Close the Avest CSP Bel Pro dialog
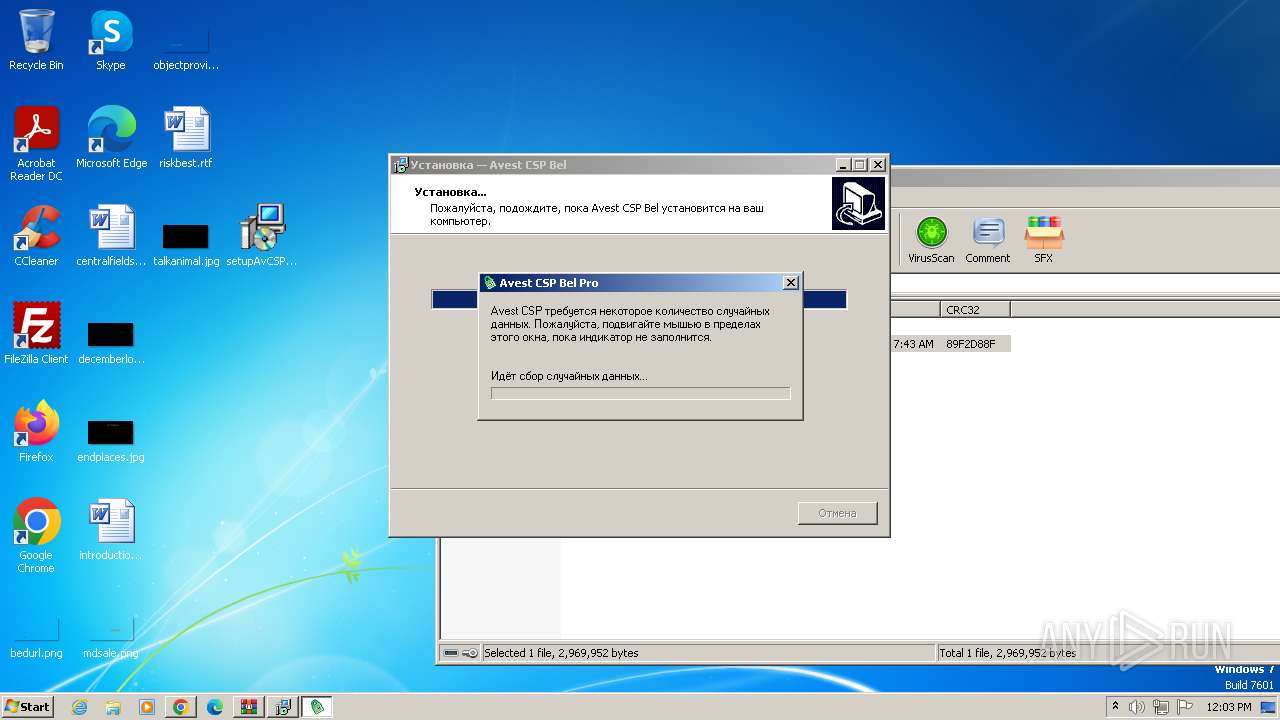This screenshot has height=720, width=1280. coord(790,283)
